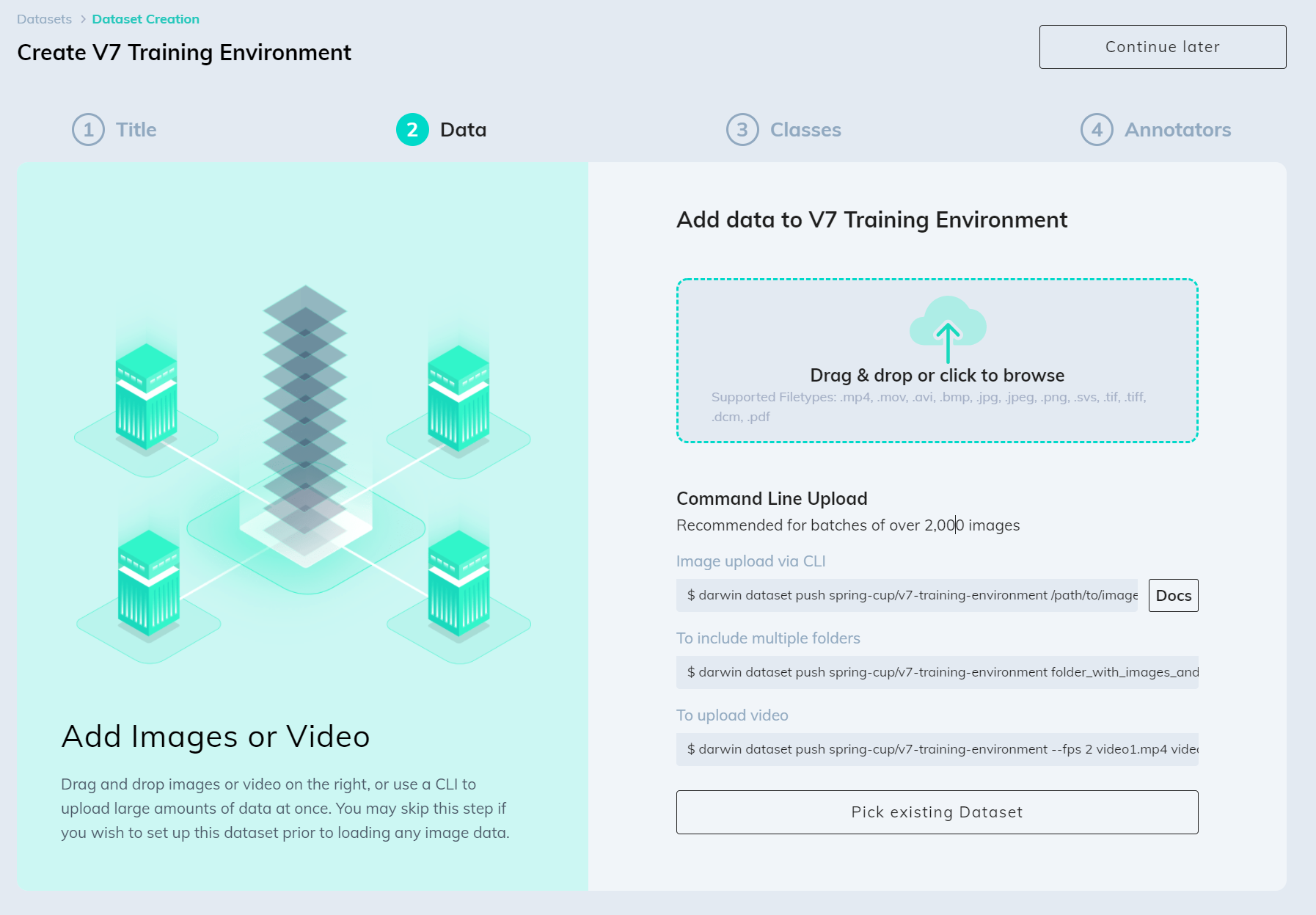Viewport: 1316px width, 915px height.
Task: Choose Pick existing Dataset
Action: tap(935, 812)
